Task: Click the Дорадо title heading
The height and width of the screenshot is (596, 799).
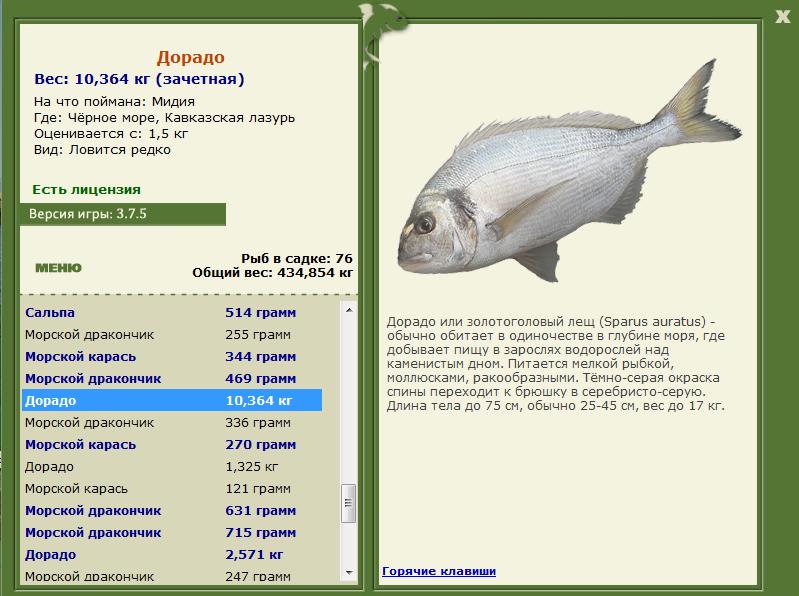Action: point(191,57)
